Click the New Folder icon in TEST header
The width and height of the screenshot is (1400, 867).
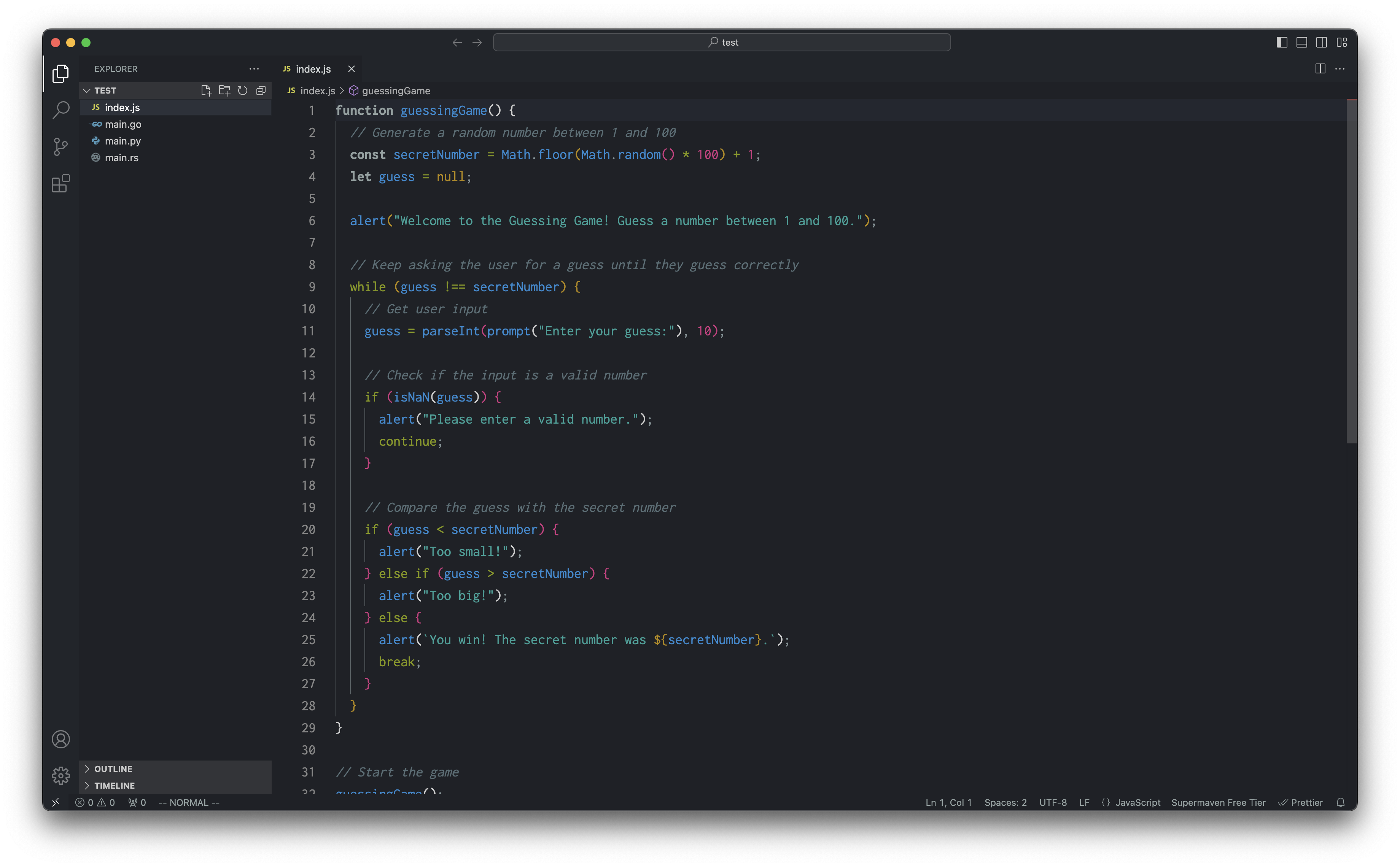pyautogui.click(x=224, y=91)
